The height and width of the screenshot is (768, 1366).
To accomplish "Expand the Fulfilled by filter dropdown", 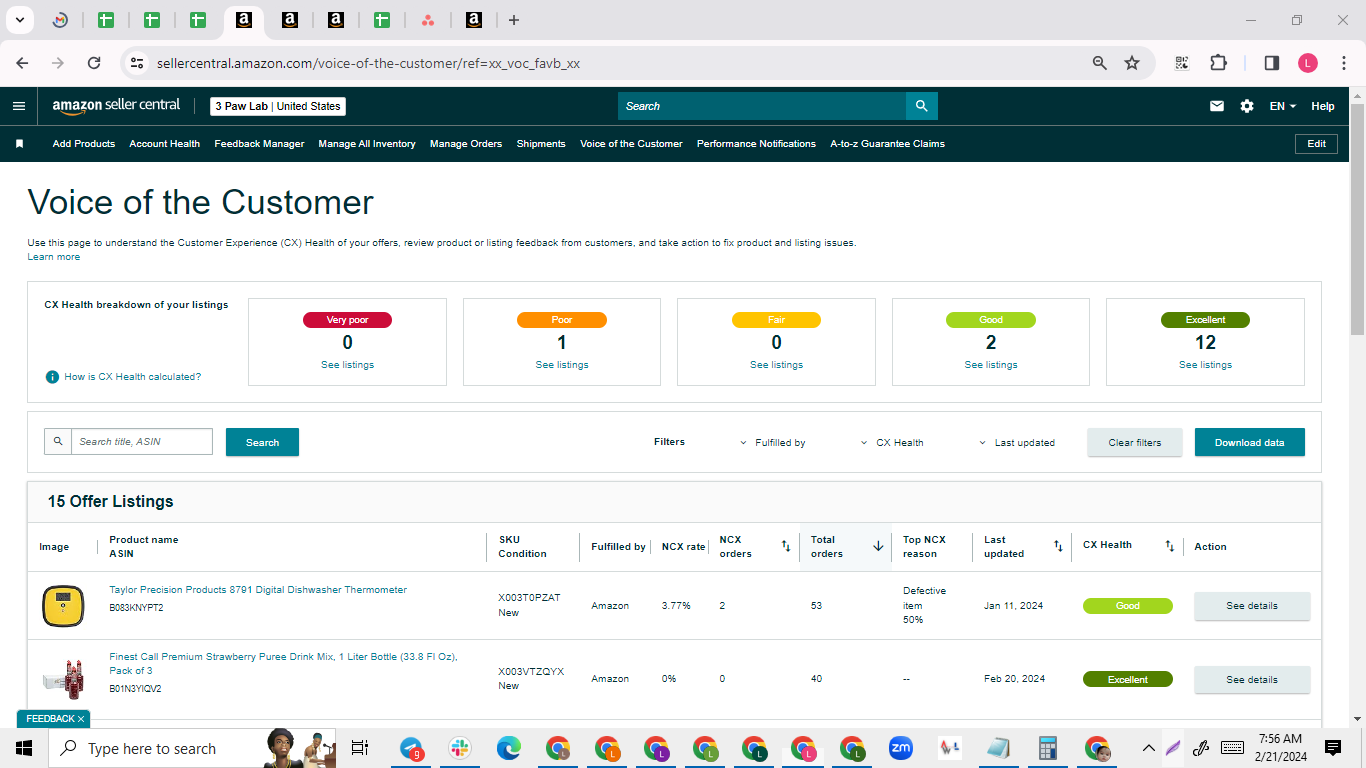I will tap(772, 443).
